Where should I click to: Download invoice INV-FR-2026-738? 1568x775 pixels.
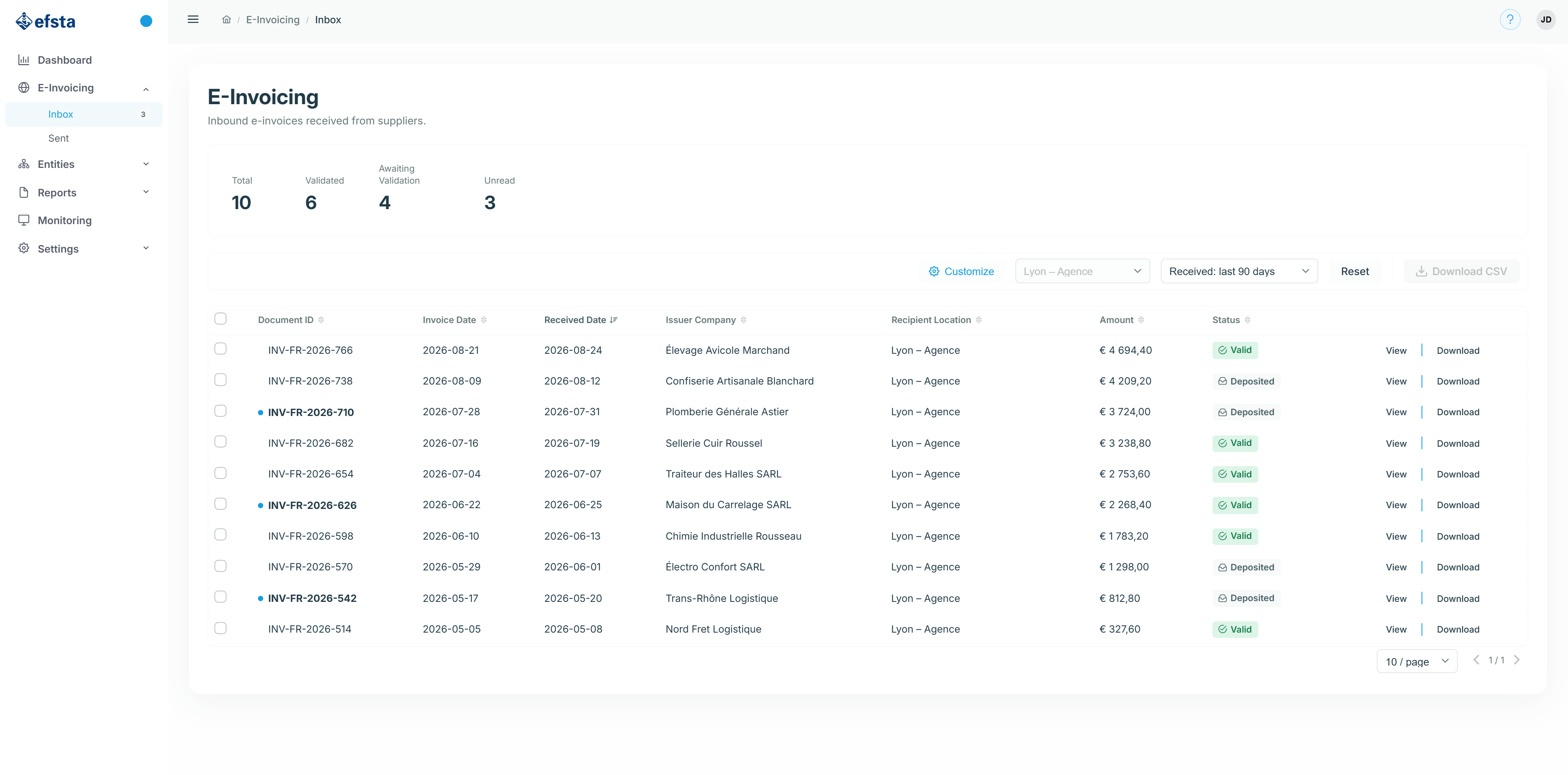(x=1458, y=382)
